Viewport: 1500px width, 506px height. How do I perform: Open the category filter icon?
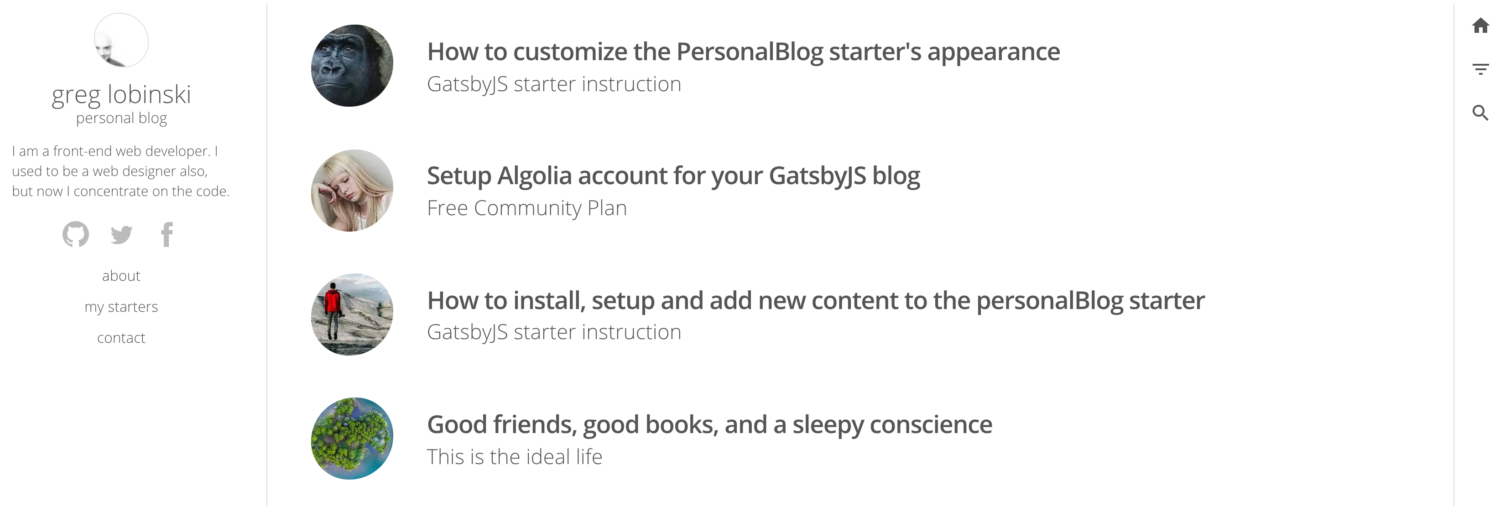point(1480,69)
